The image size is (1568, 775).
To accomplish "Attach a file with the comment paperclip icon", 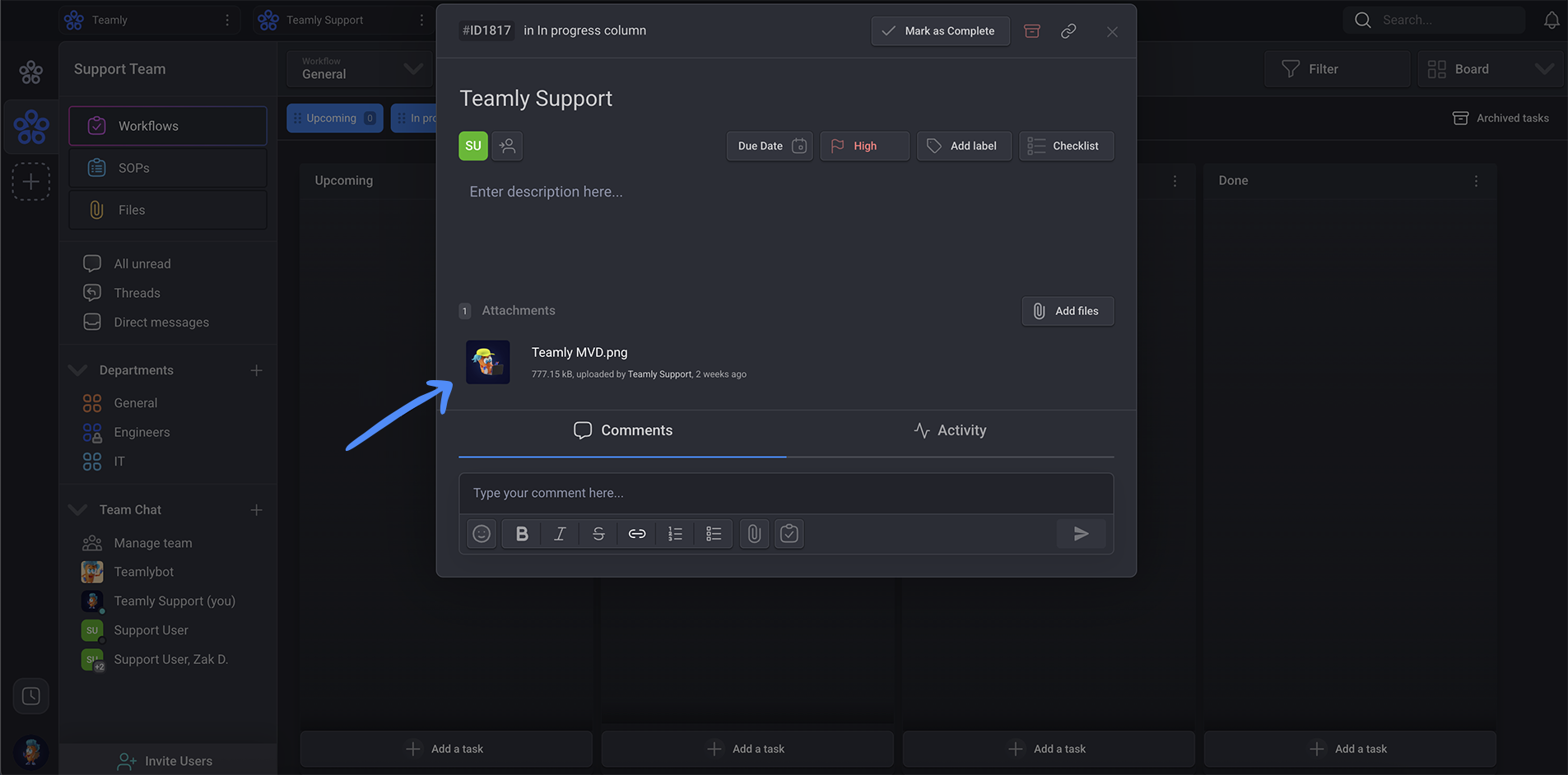I will [754, 534].
